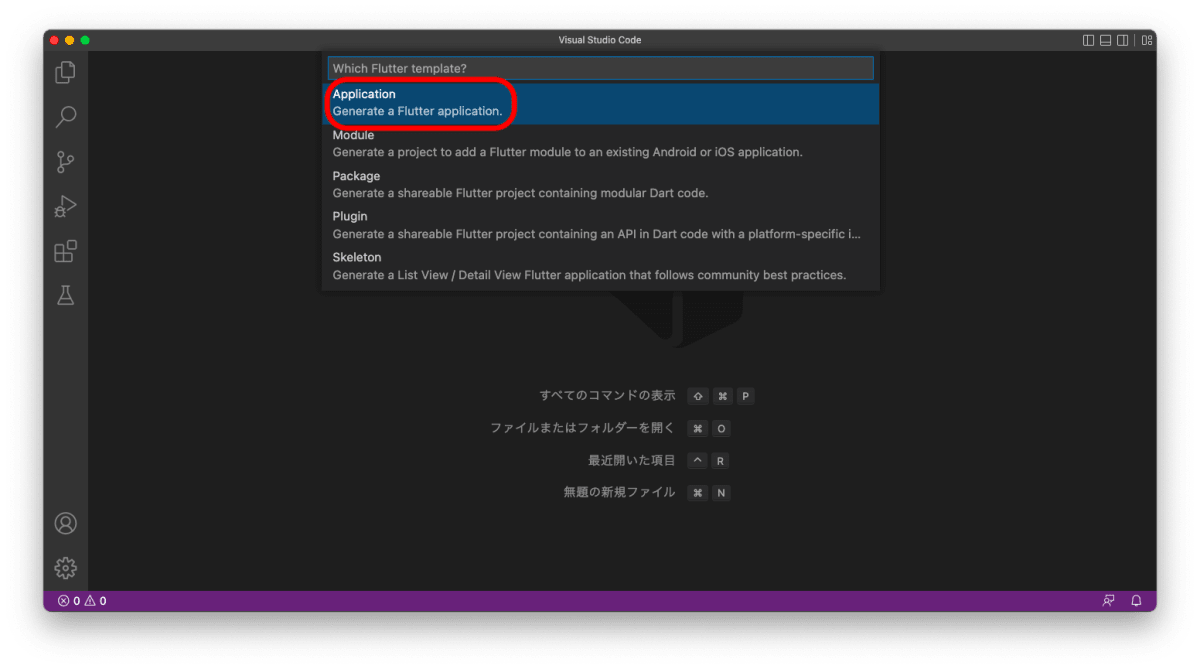Toggle bottom panel layout icon
1200x669 pixels.
tap(1105, 40)
